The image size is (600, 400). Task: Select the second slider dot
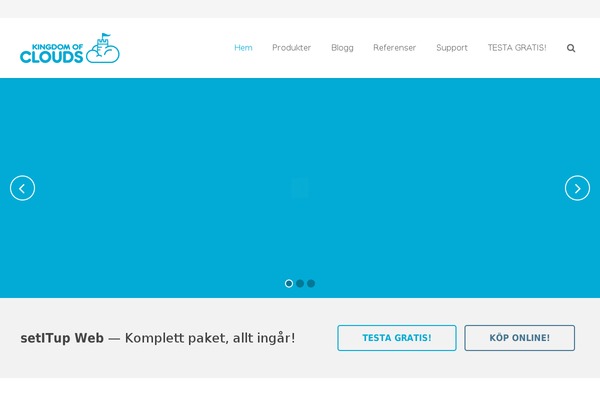coord(300,283)
